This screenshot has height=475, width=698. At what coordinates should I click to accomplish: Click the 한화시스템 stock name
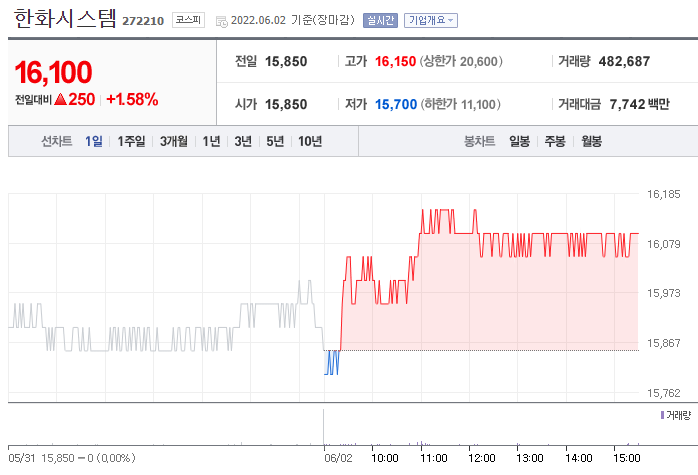pyautogui.click(x=65, y=19)
